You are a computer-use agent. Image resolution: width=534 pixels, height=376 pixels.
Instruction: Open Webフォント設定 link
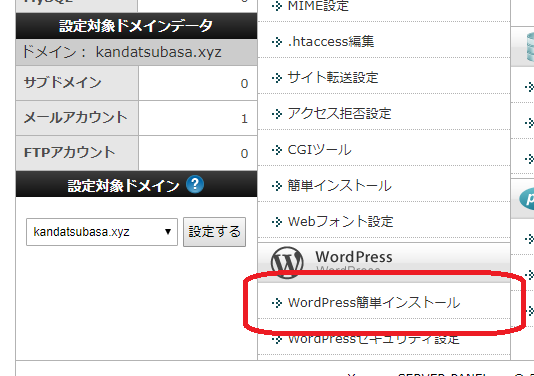tap(341, 222)
